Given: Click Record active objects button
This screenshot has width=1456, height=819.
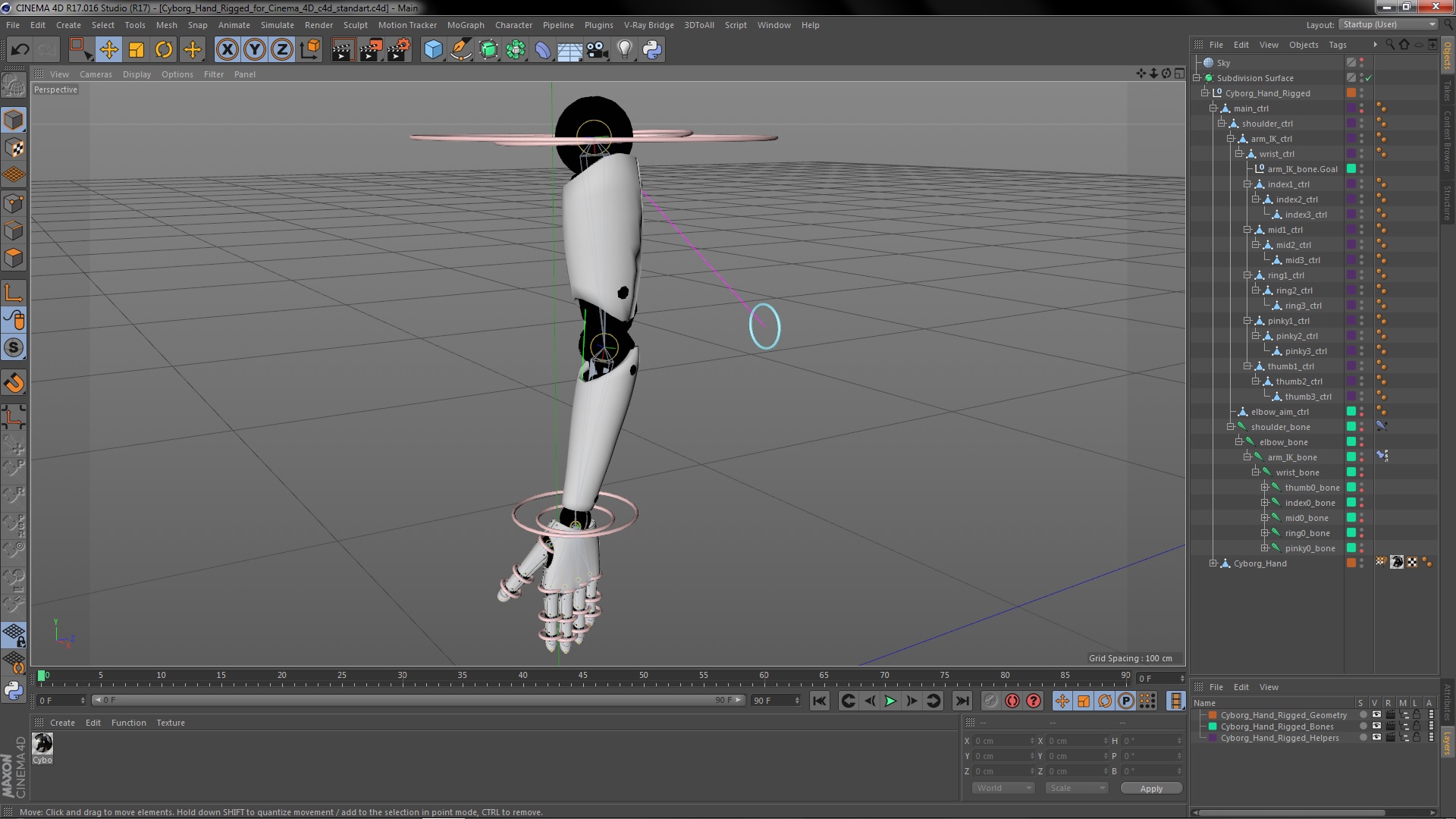Looking at the screenshot, I should coord(990,701).
